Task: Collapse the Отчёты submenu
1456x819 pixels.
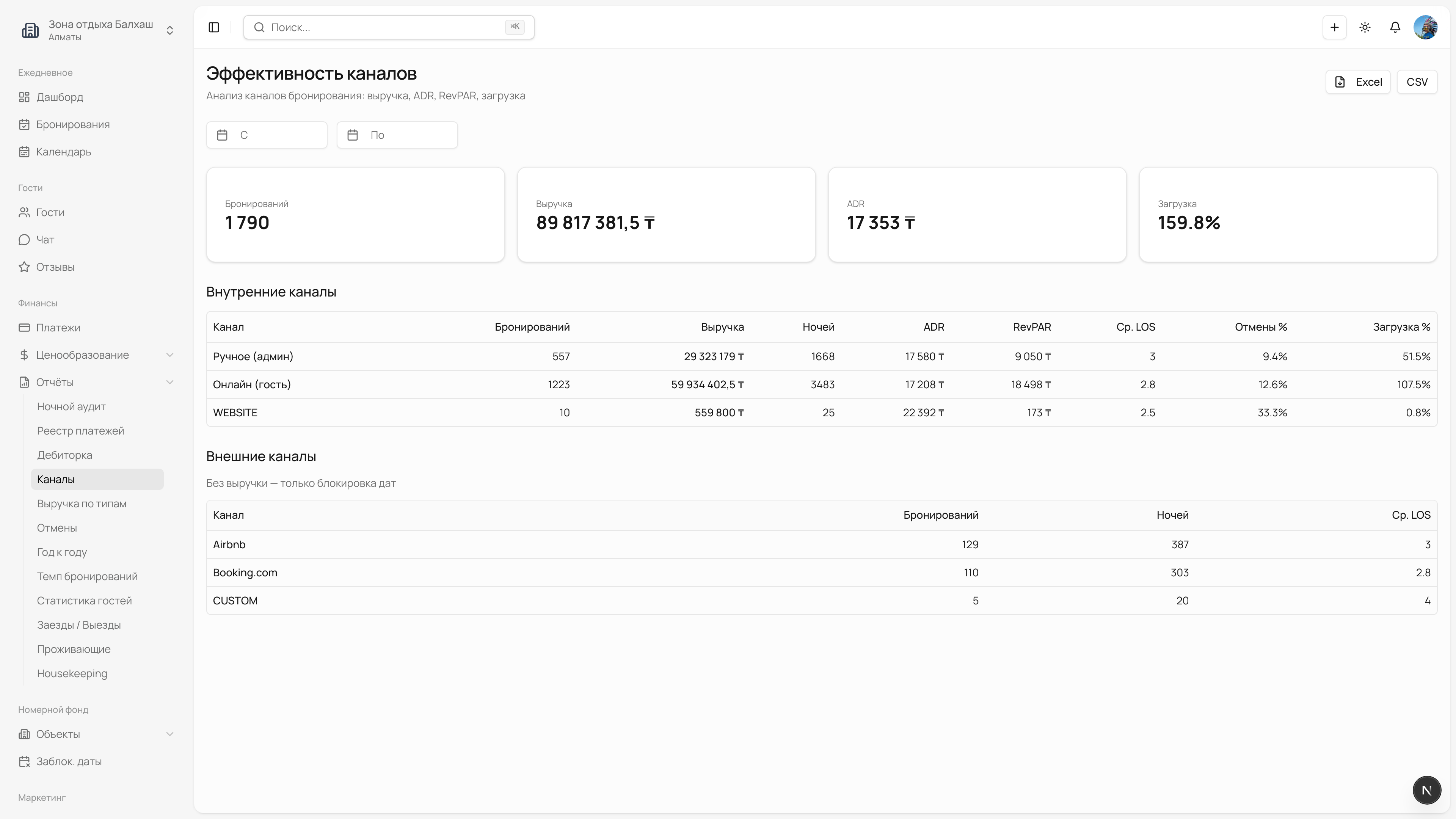Action: click(169, 382)
